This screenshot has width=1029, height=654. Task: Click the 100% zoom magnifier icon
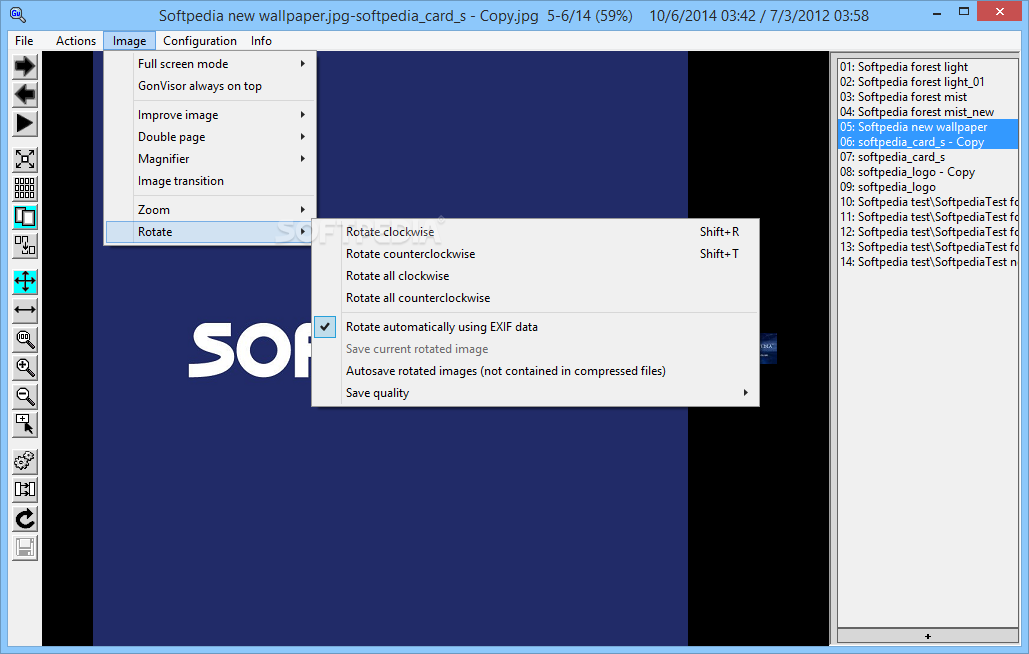[25, 339]
